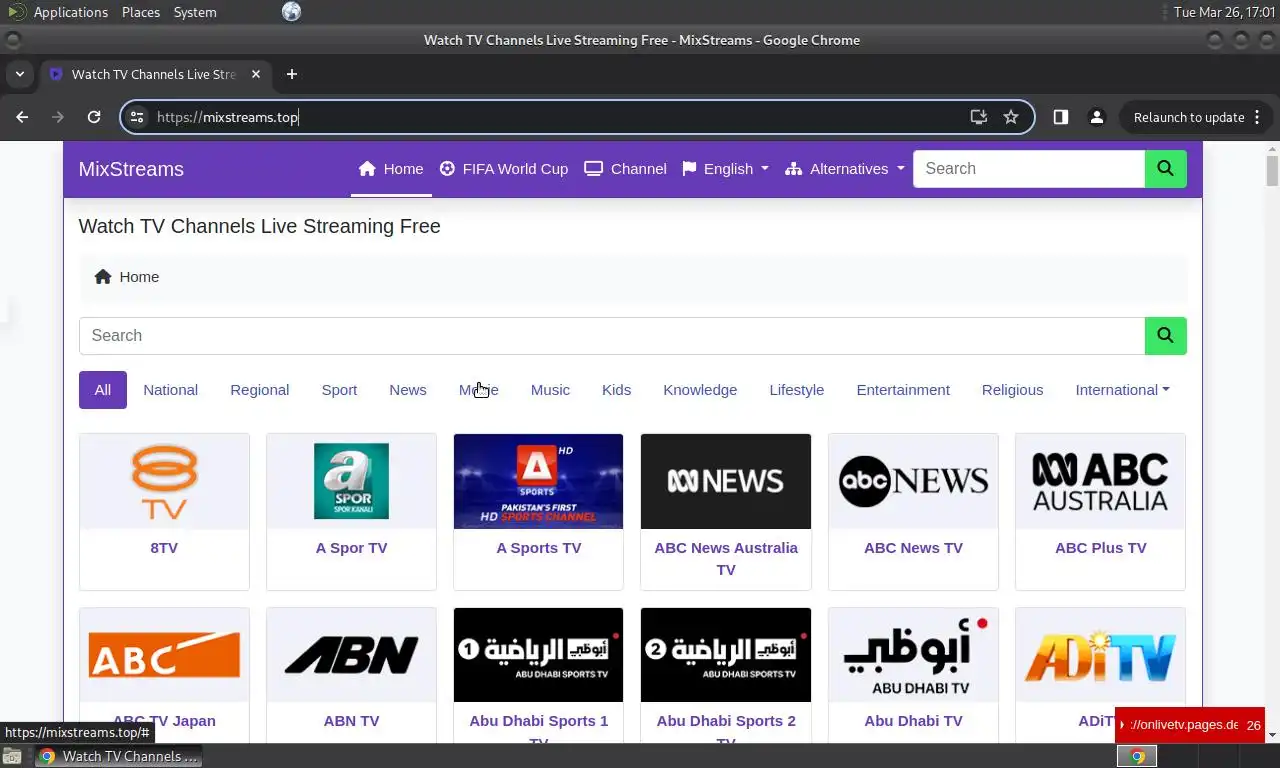
Task: Select the Music category tab
Action: click(x=550, y=390)
